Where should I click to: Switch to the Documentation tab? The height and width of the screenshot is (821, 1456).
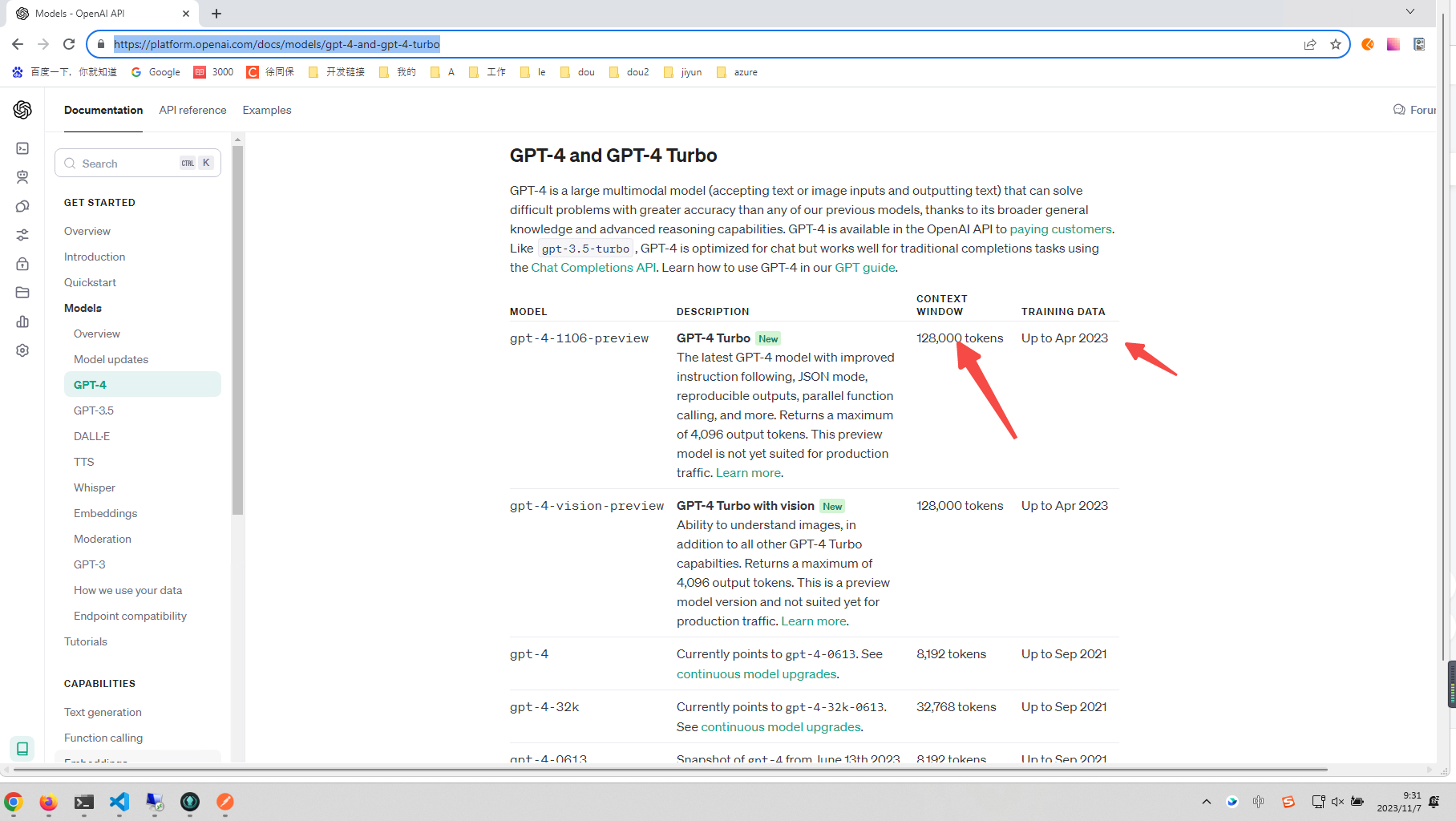pyautogui.click(x=103, y=110)
